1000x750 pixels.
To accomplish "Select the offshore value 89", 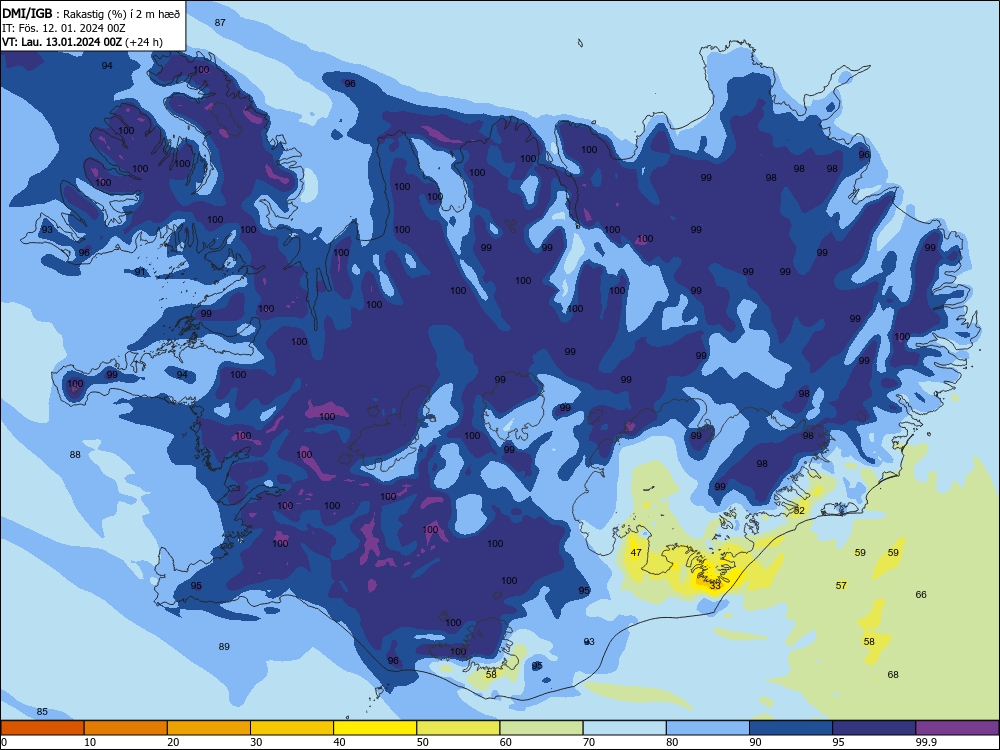I will 224,646.
